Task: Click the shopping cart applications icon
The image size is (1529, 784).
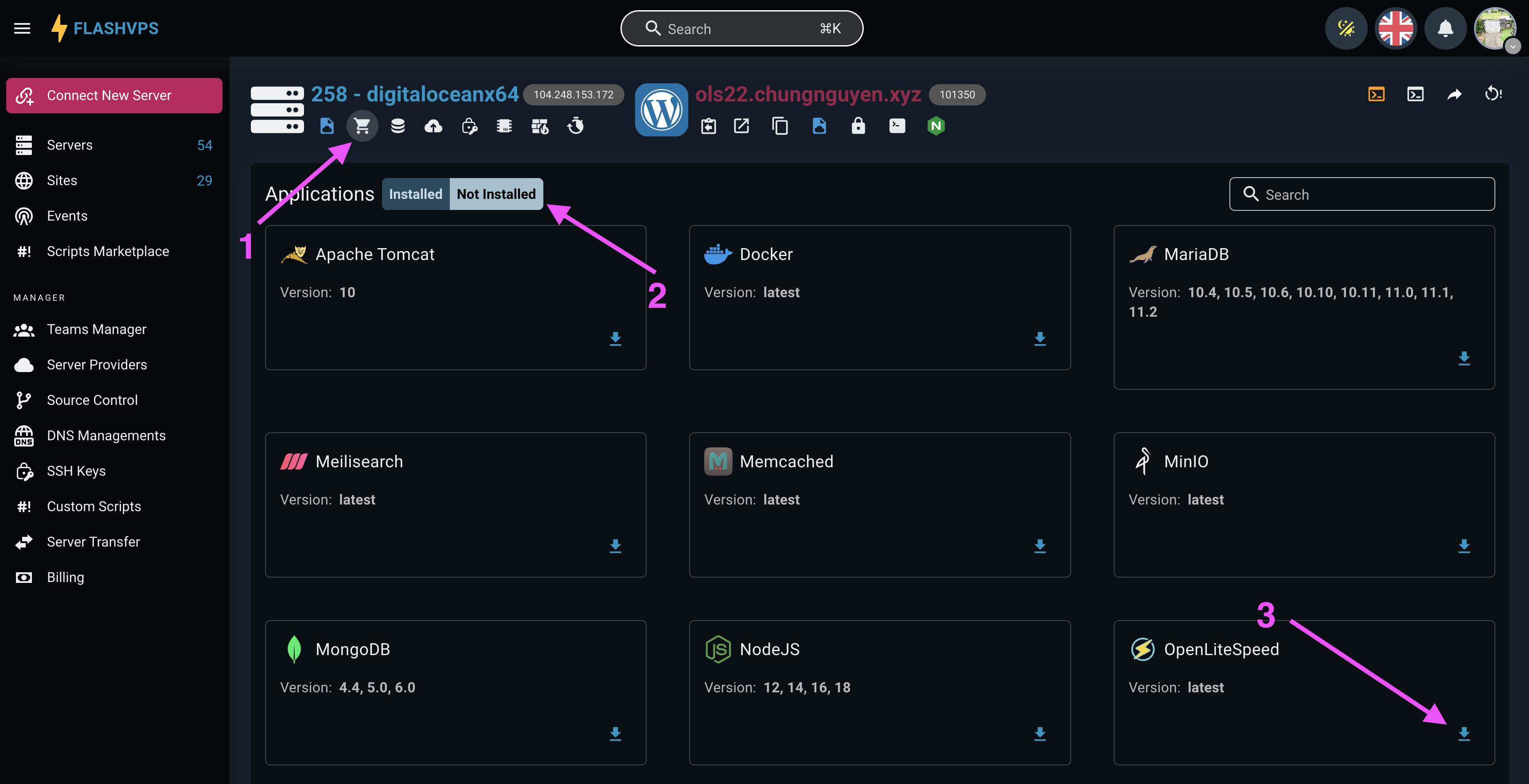Action: pyautogui.click(x=362, y=126)
